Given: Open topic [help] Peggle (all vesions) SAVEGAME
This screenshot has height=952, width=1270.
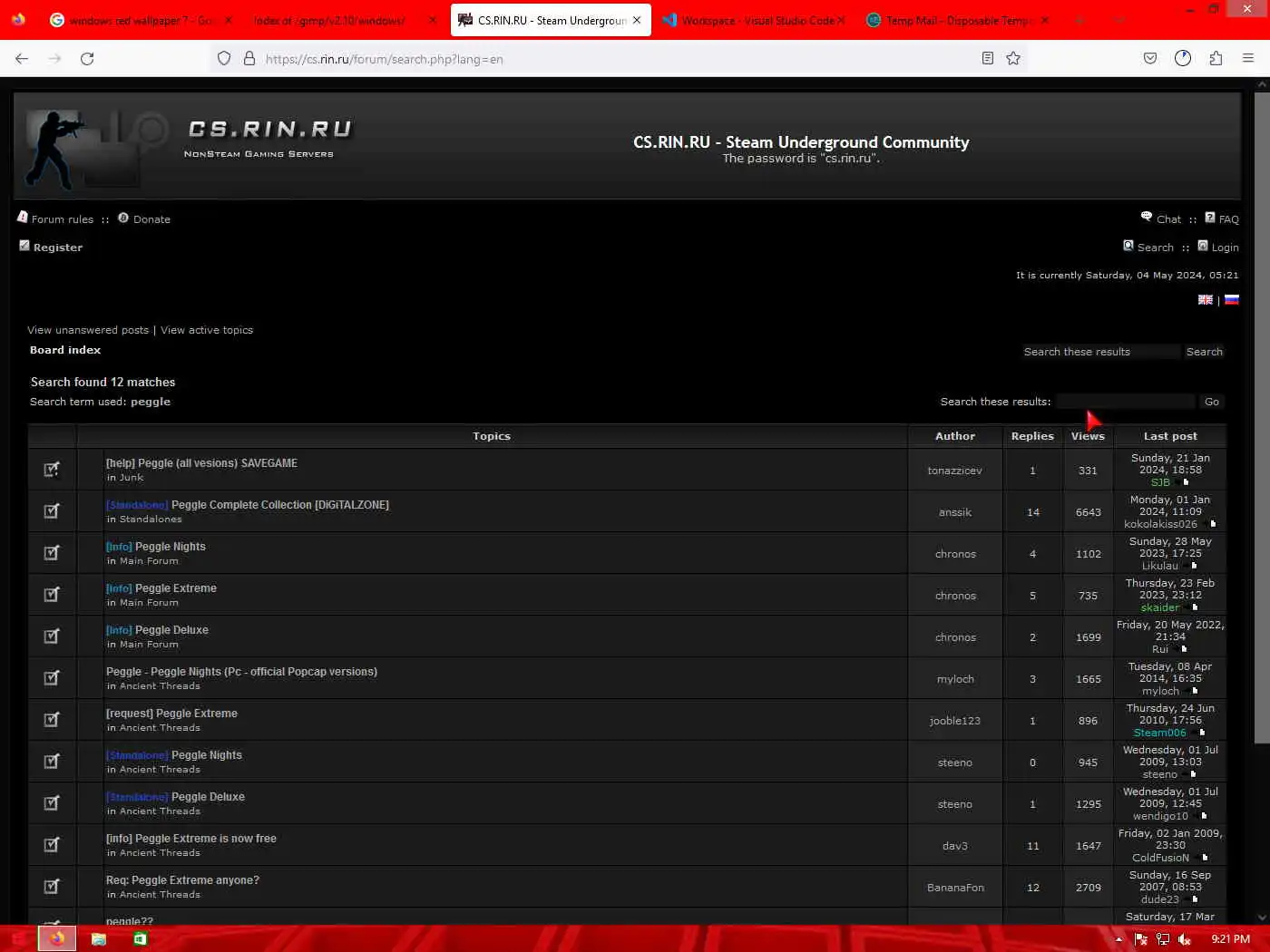Looking at the screenshot, I should (201, 463).
